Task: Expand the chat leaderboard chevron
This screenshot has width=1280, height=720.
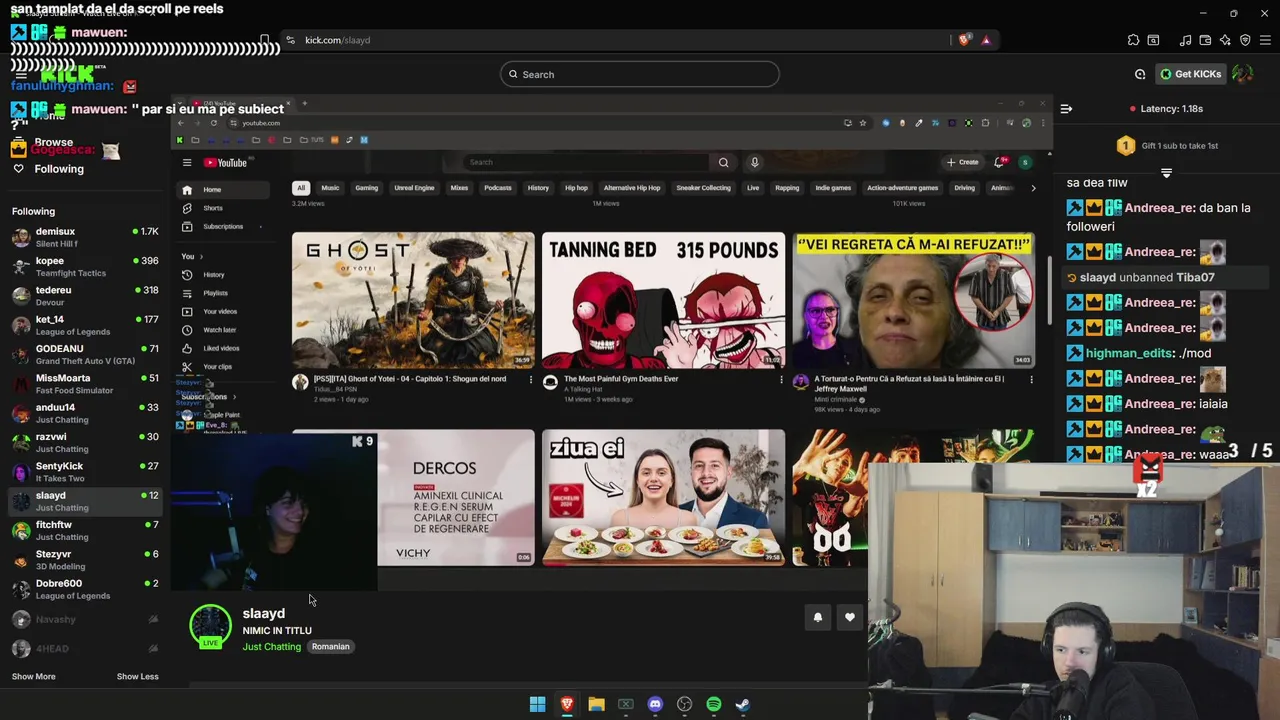Action: pos(1166,173)
